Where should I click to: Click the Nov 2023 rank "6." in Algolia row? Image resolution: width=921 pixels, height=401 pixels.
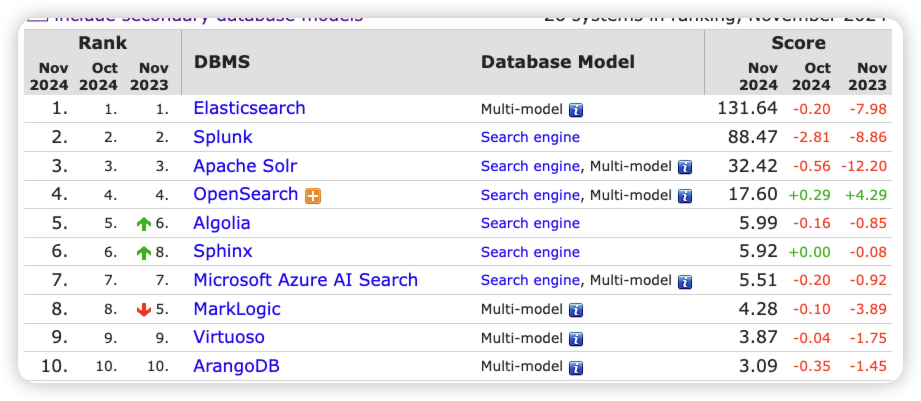coord(162,224)
